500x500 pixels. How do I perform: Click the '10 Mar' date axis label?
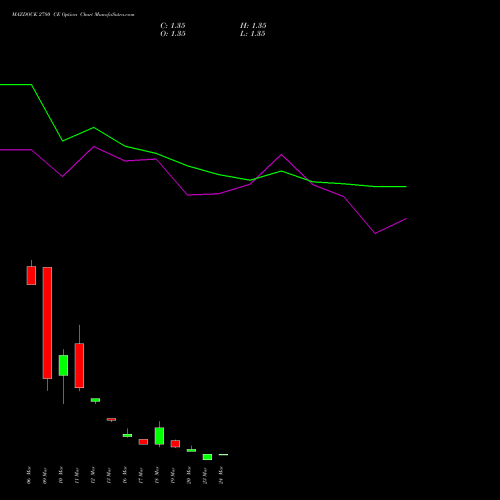[x=61, y=475]
